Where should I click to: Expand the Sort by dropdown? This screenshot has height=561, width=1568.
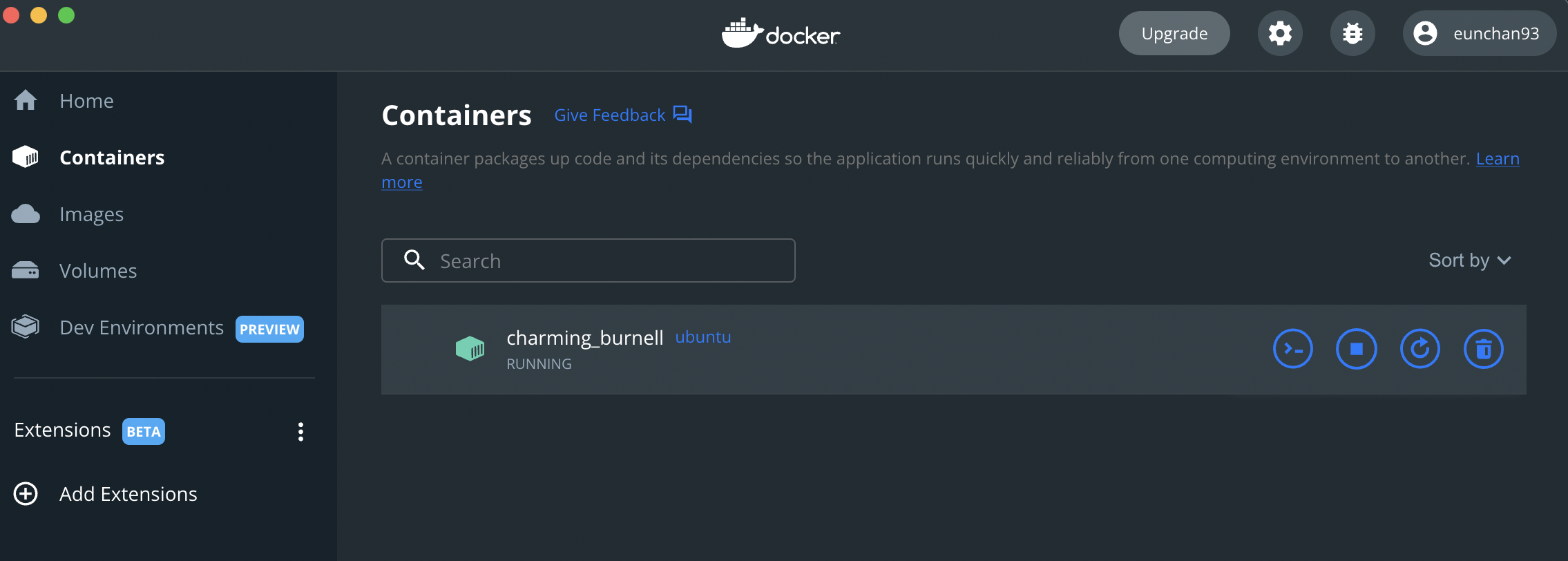click(1470, 260)
